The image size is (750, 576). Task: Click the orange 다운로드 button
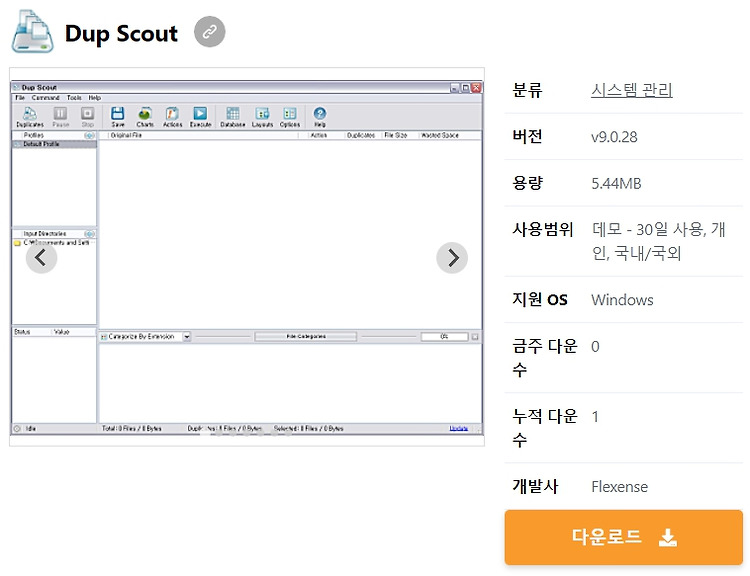coord(624,537)
